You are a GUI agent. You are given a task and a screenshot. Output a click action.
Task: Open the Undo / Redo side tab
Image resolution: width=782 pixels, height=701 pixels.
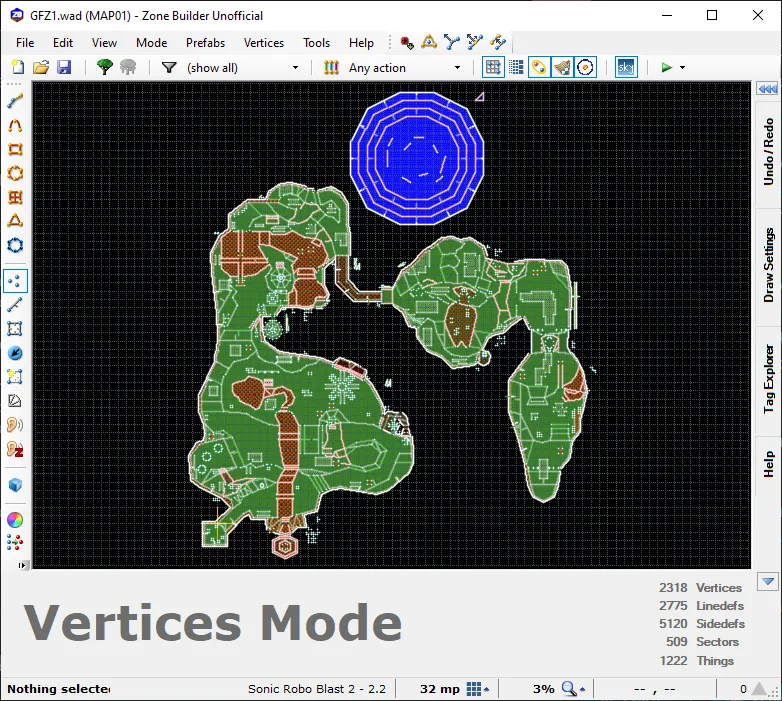pyautogui.click(x=769, y=153)
